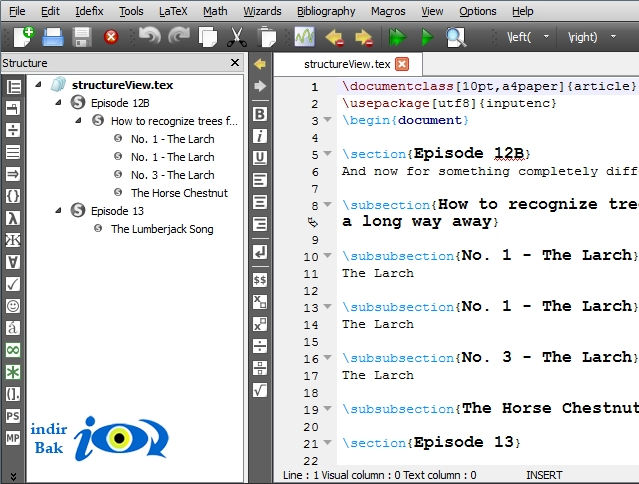The width and height of the screenshot is (639, 484).
Task: Run Quick Build with the double green arrow
Action: tap(397, 37)
